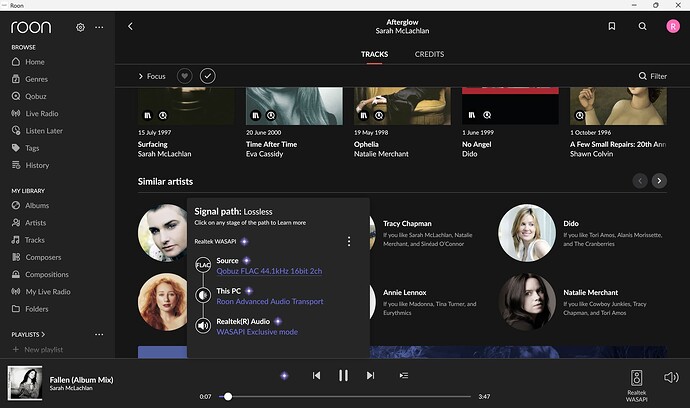Skip to the next track
Image resolution: width=690 pixels, height=408 pixels.
coord(370,375)
